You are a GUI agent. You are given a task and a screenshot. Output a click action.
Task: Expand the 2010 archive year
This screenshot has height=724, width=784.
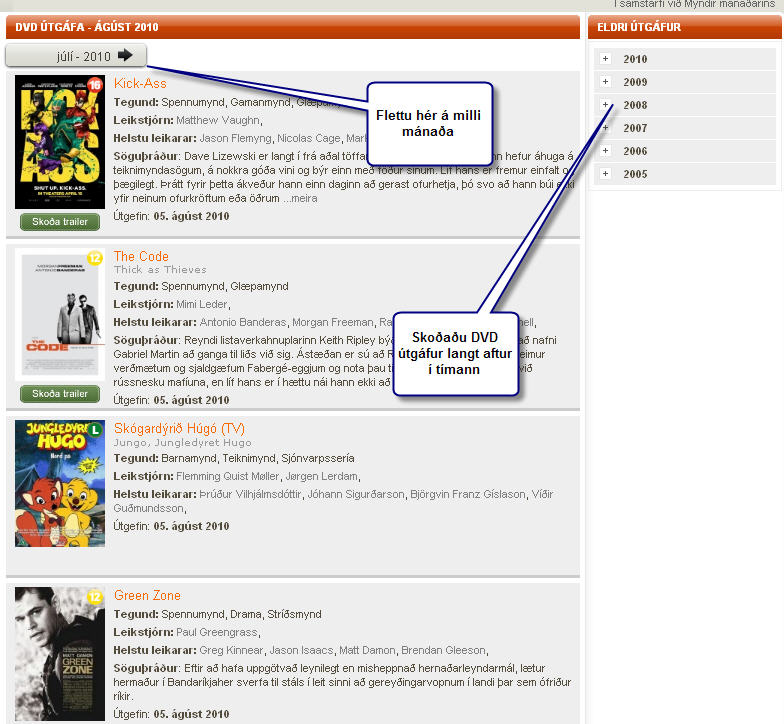click(605, 59)
